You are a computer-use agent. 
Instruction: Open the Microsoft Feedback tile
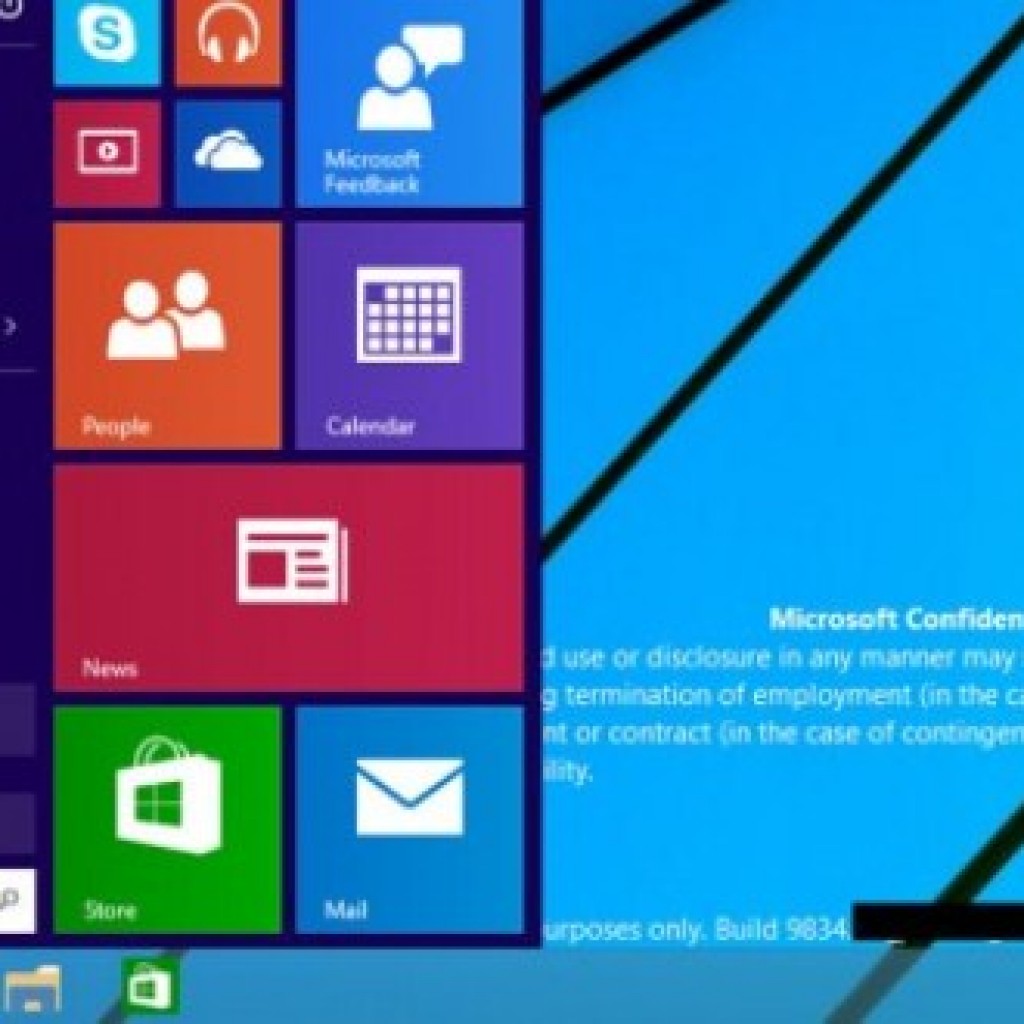409,103
